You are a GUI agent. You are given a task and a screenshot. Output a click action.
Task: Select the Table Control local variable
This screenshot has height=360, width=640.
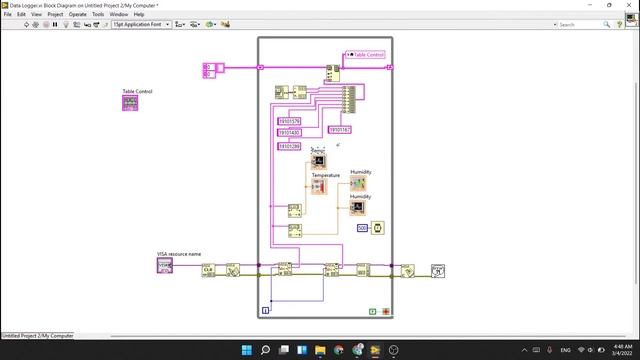pos(365,54)
